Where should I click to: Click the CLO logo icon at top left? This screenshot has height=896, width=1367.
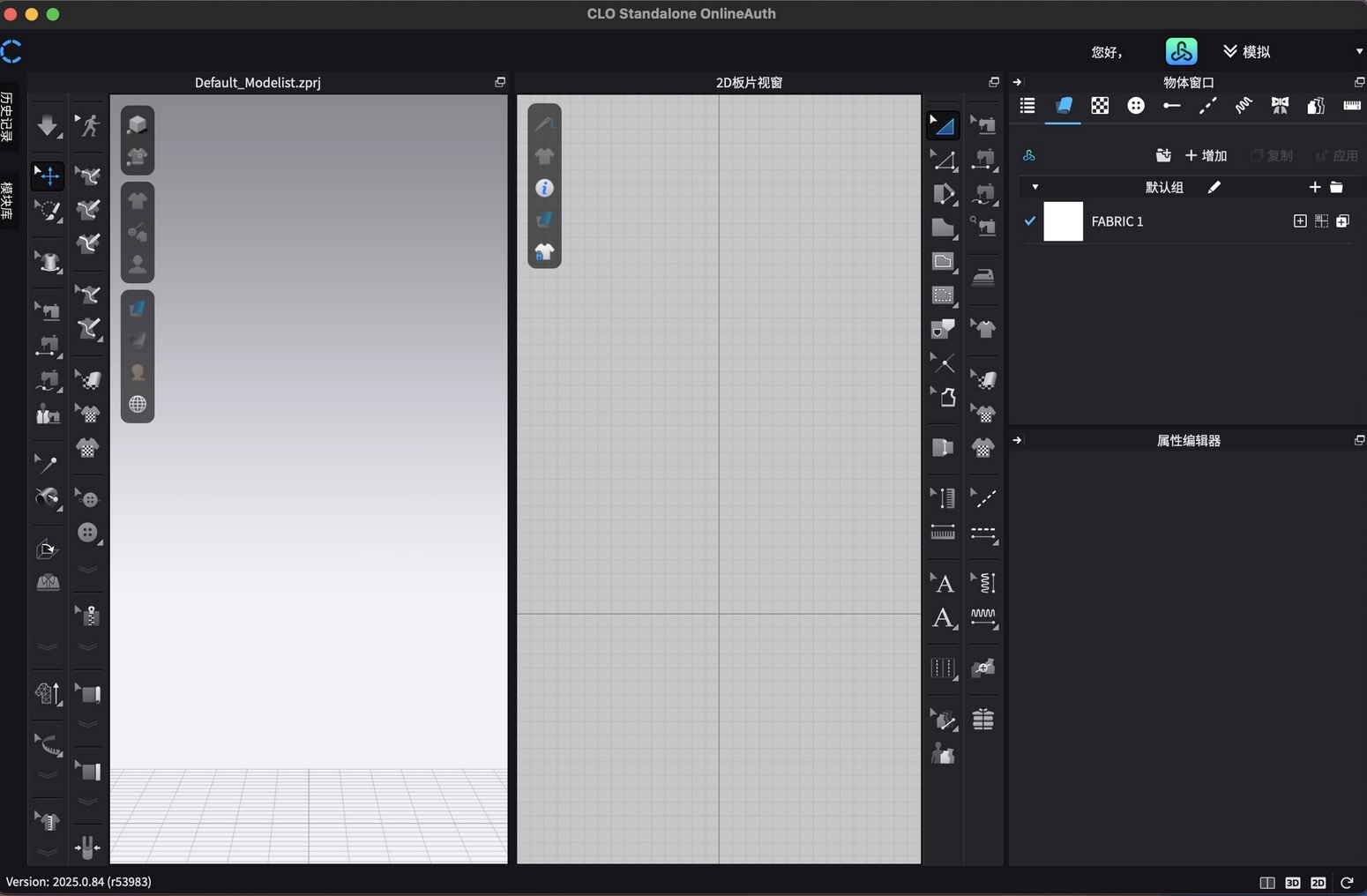click(11, 51)
